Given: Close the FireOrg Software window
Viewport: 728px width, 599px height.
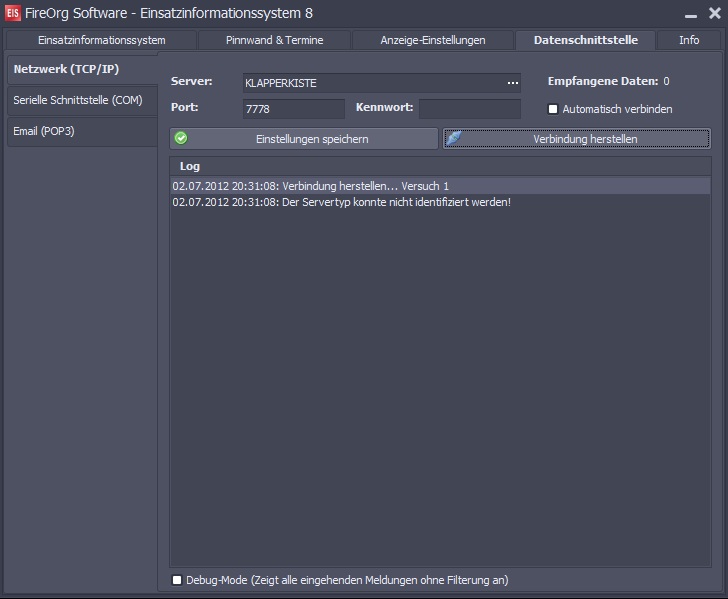Looking at the screenshot, I should 711,13.
